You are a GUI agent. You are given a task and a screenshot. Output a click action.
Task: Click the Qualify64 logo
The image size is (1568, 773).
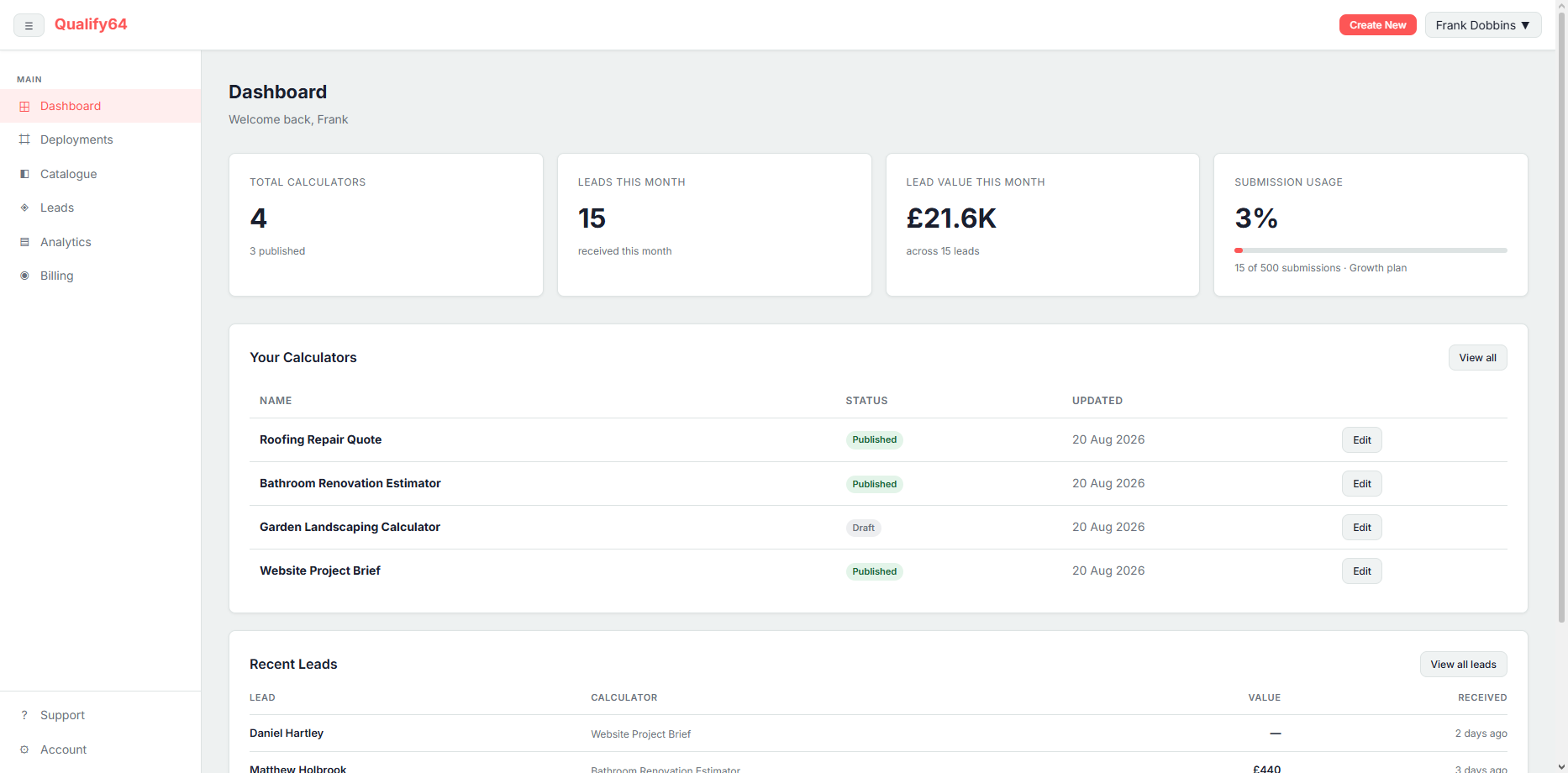coord(91,24)
